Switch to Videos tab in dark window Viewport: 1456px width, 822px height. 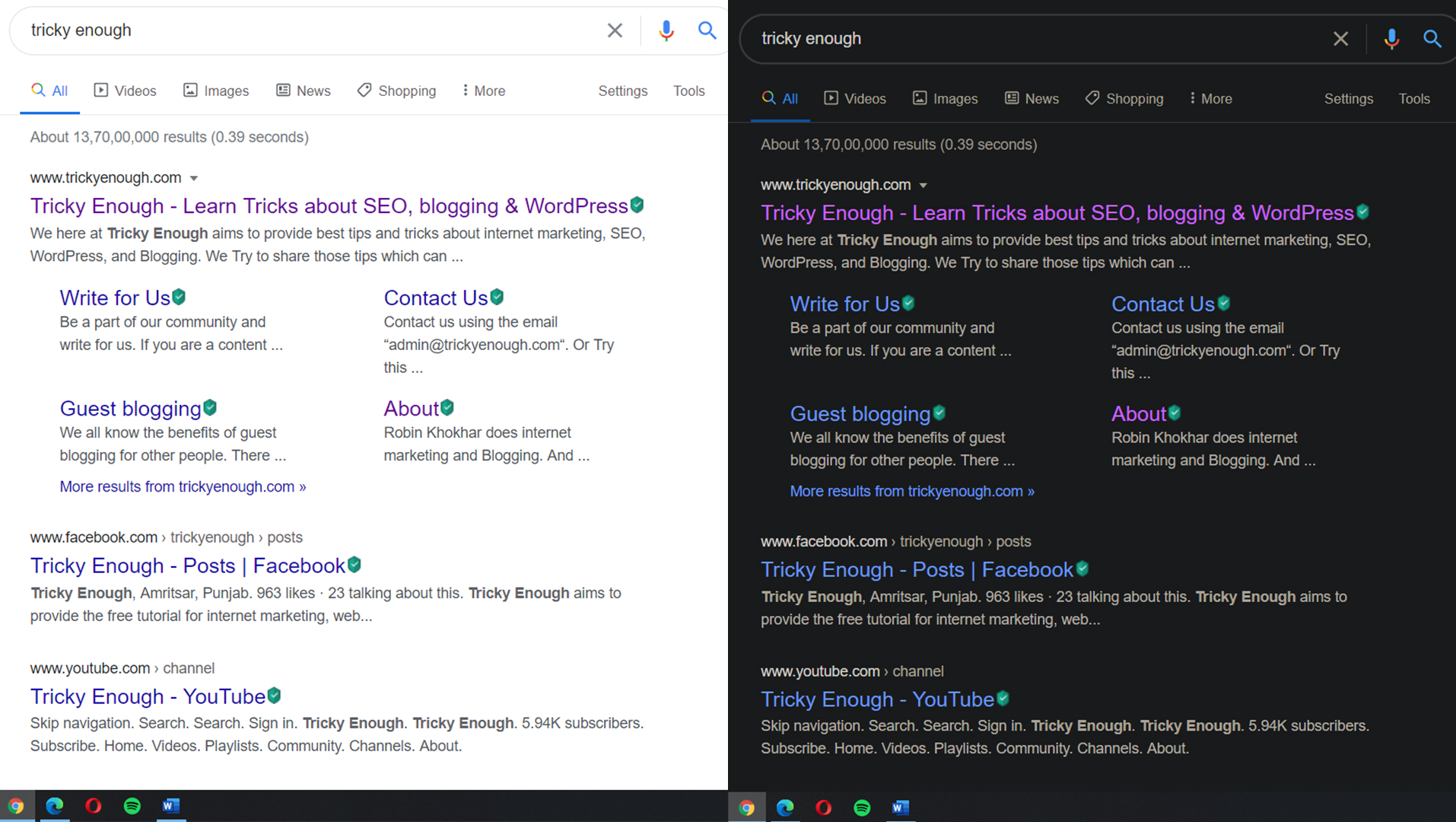pos(855,99)
